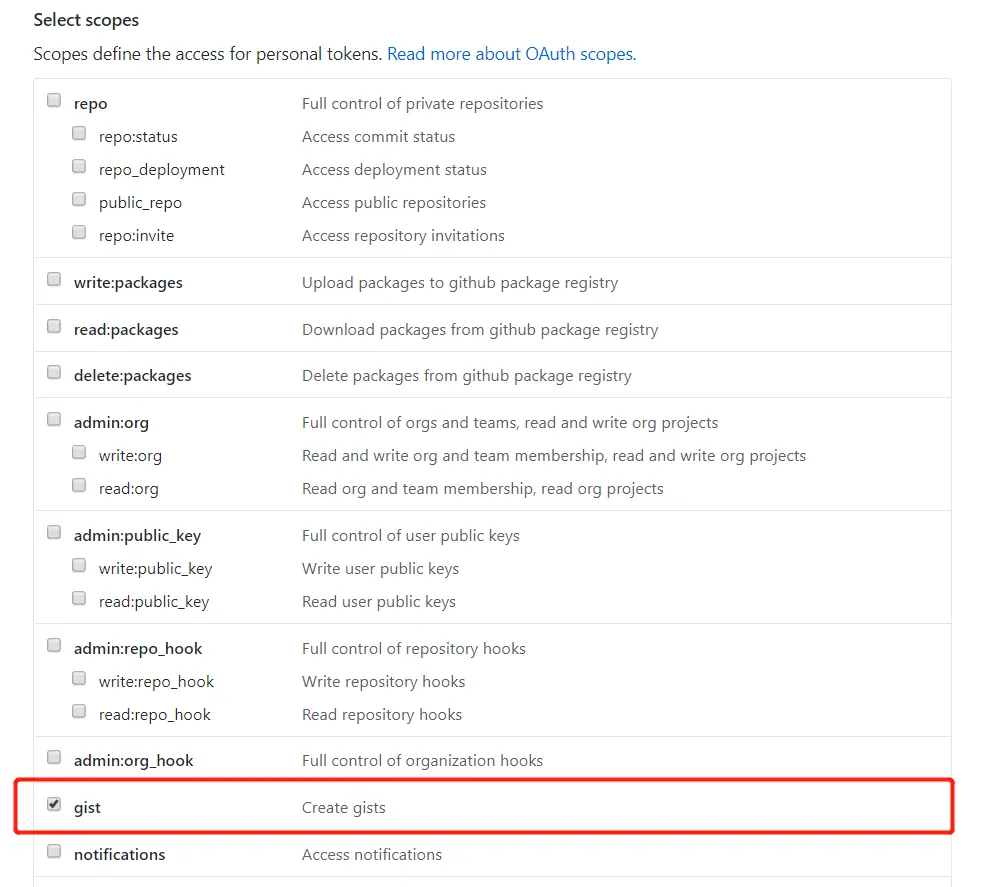Open Read more about OAuth scopes link
The width and height of the screenshot is (987, 887).
pyautogui.click(x=511, y=54)
